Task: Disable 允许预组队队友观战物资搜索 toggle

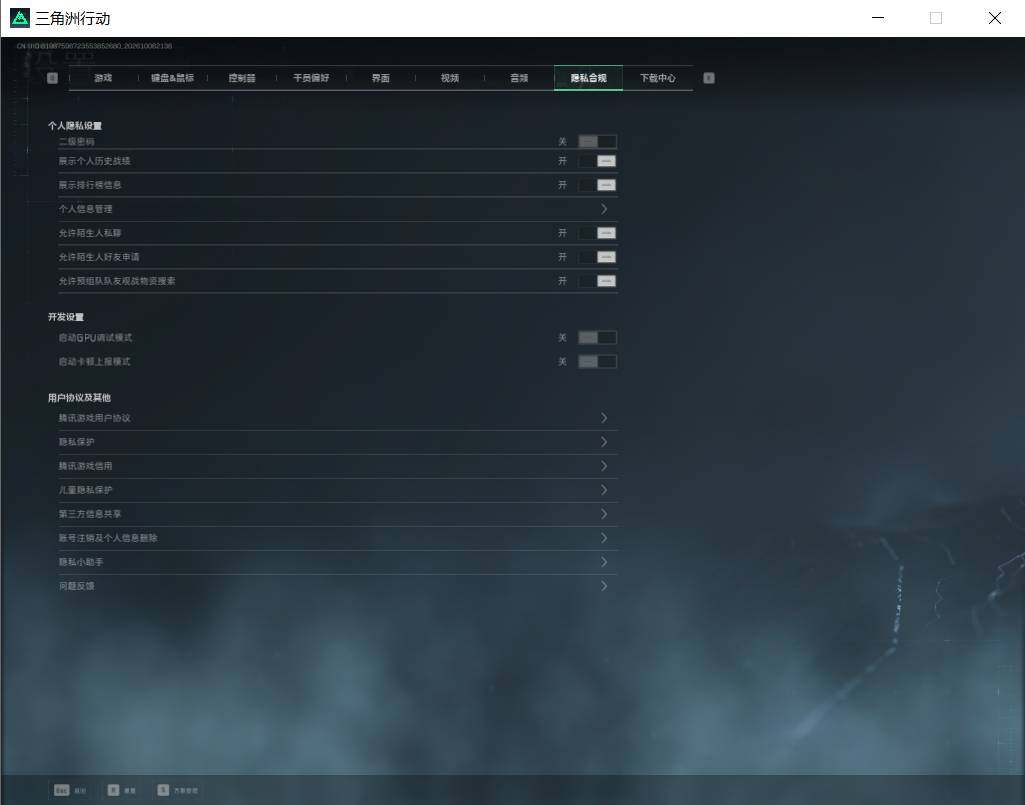Action: click(x=597, y=281)
